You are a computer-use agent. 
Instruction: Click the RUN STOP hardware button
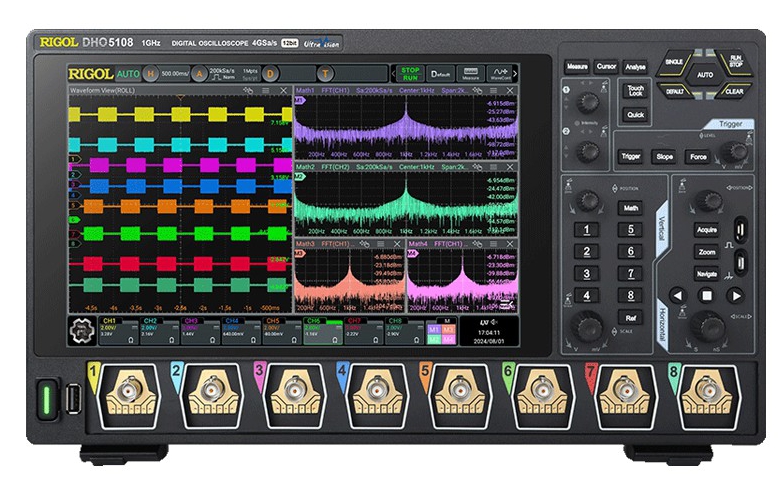[735, 62]
